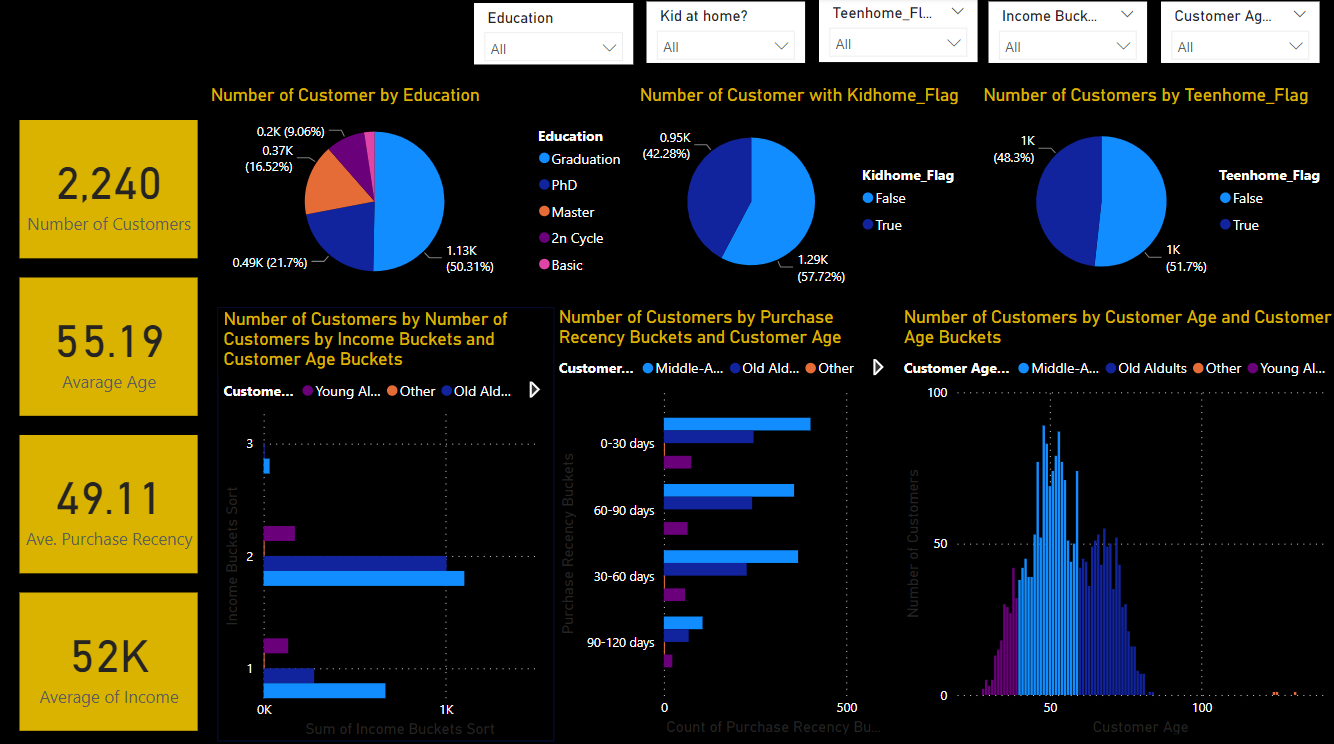
Task: Click the Customer Age axis title
Action: pos(1140,726)
